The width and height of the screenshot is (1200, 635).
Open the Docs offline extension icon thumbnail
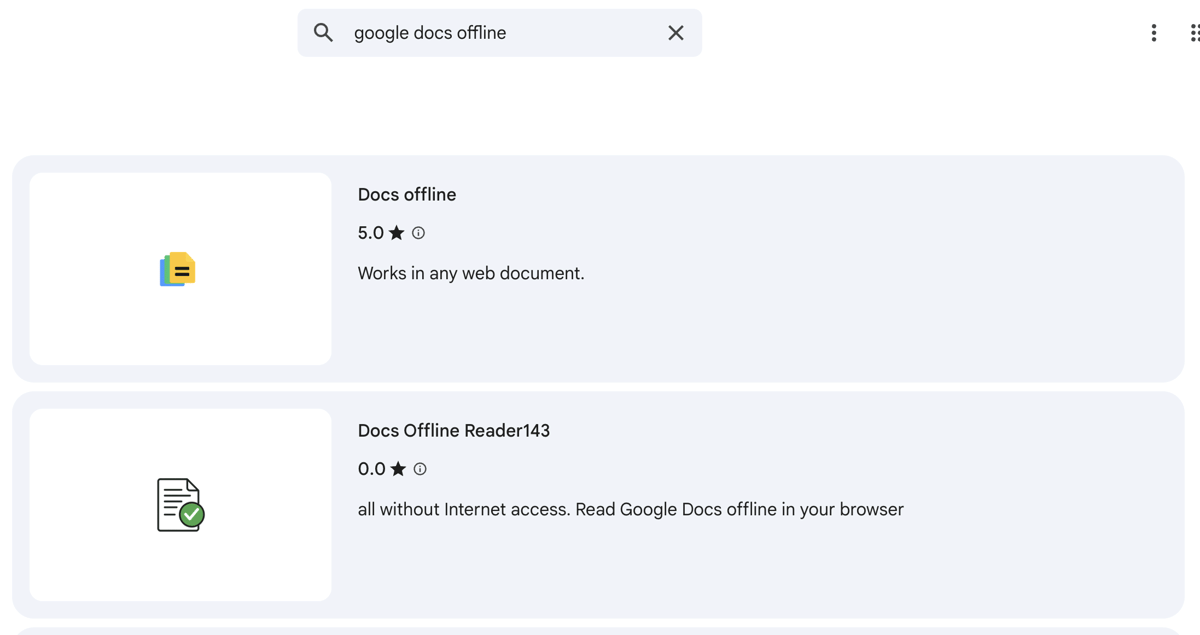[180, 269]
